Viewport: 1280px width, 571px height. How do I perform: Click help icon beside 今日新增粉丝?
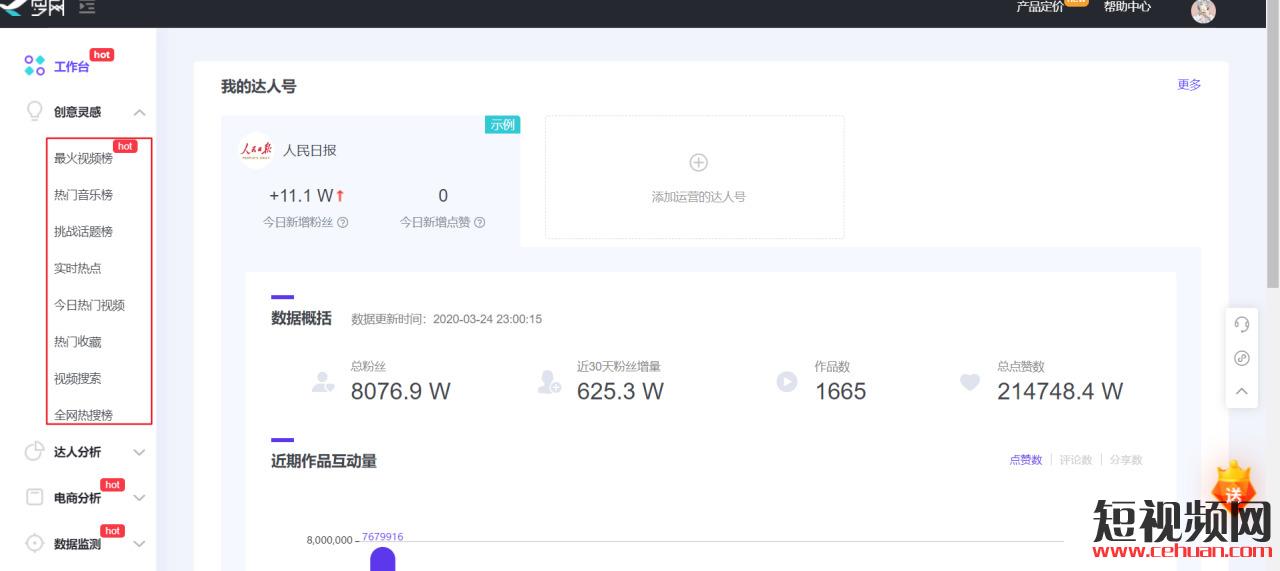[x=343, y=223]
